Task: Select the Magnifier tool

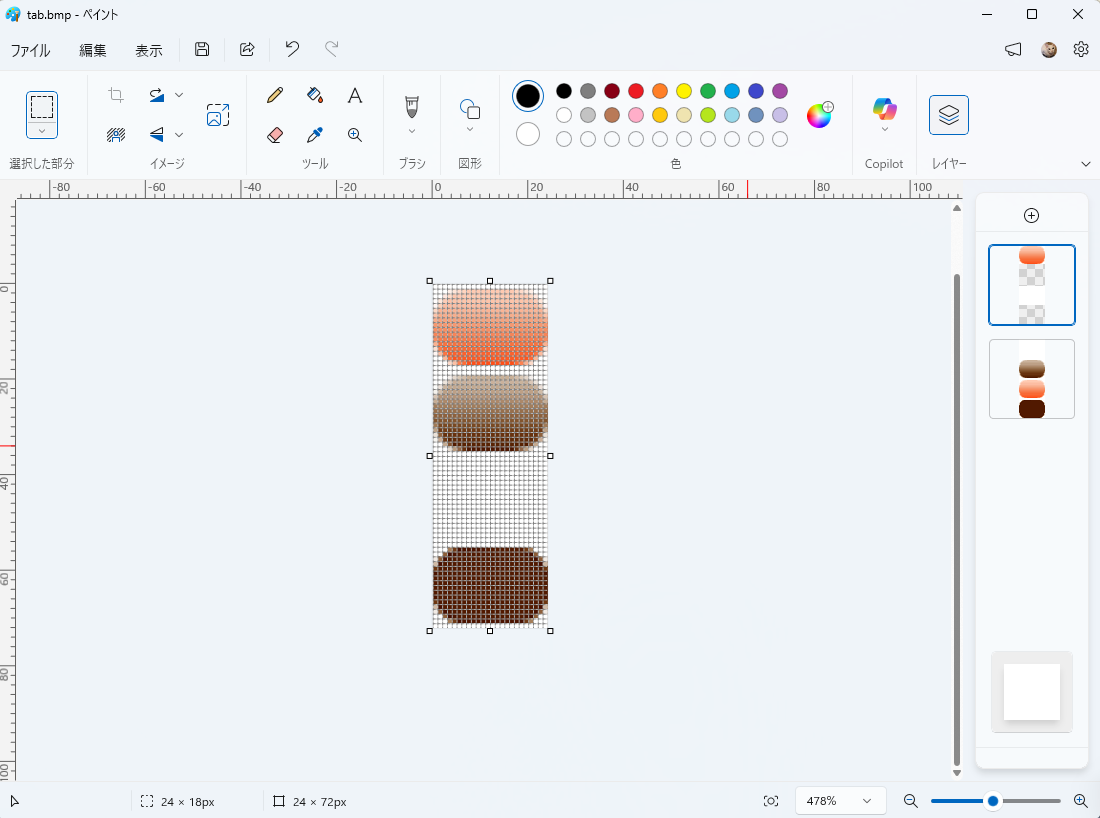Action: click(x=354, y=135)
